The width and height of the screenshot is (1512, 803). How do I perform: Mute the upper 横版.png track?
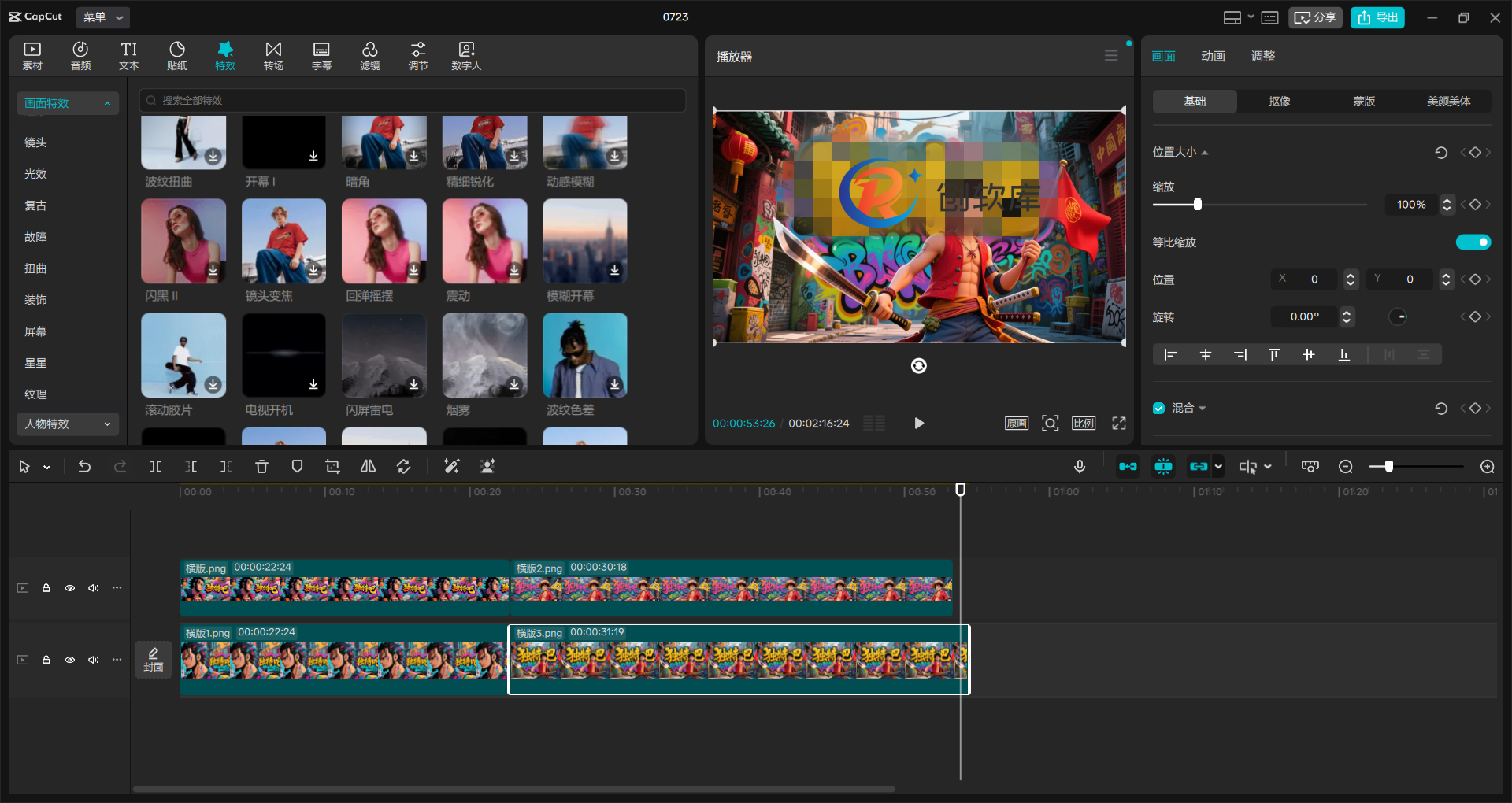(93, 588)
